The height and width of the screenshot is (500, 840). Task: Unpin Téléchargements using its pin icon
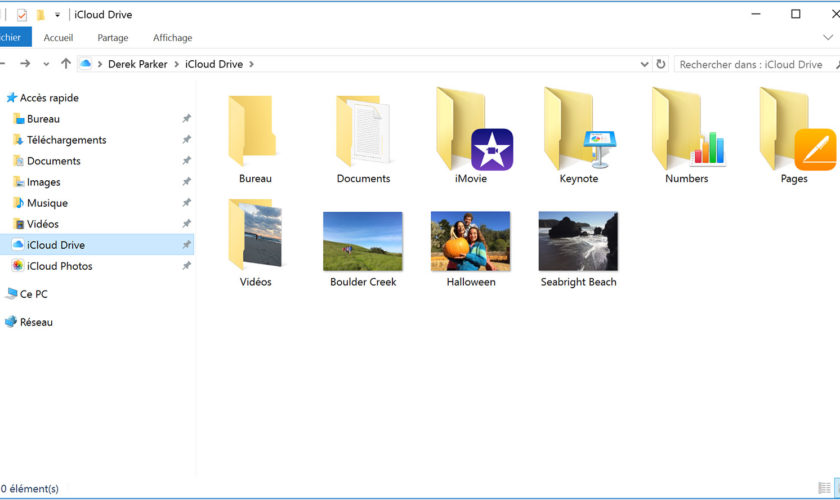coord(186,140)
